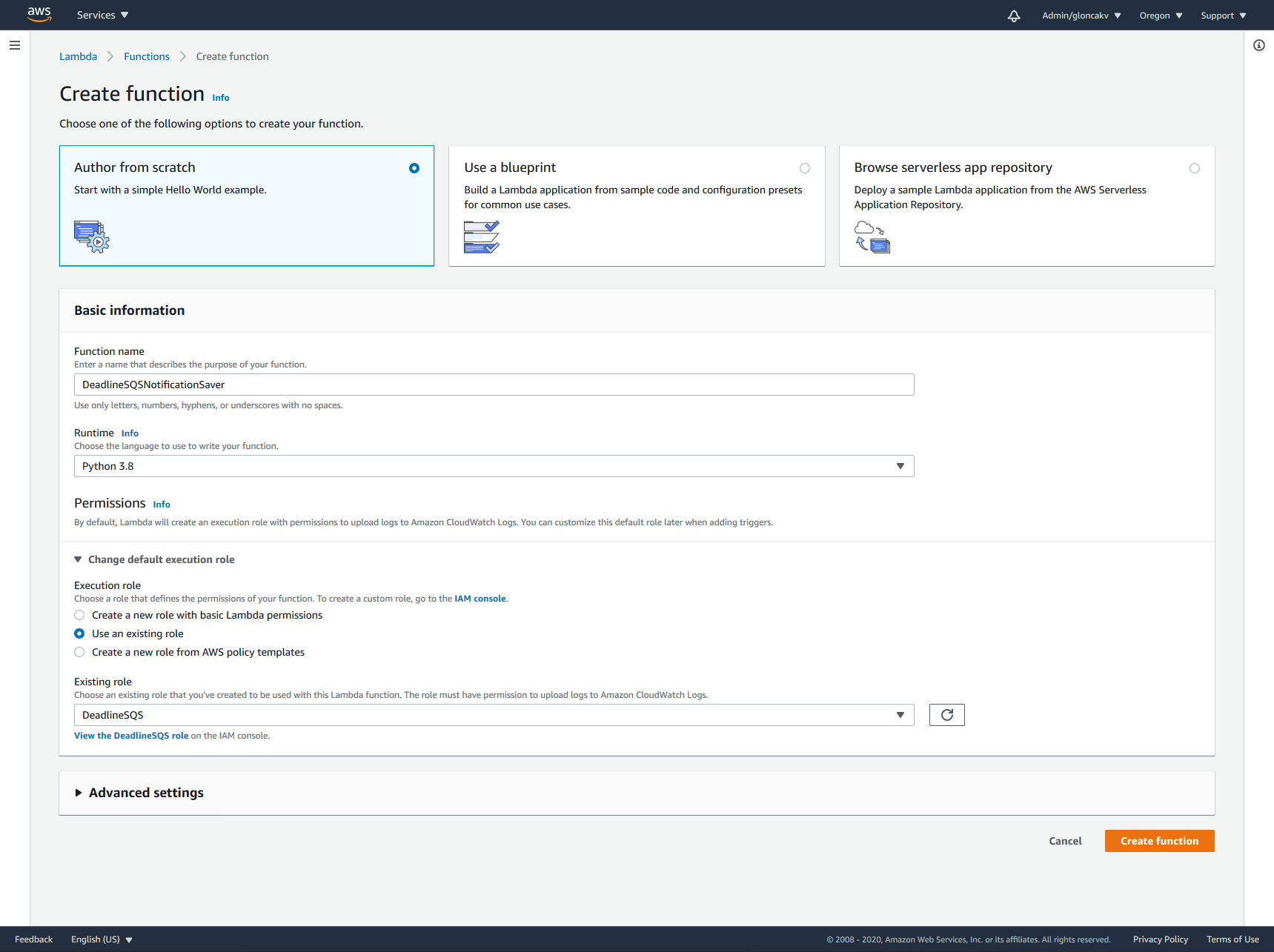Open the Privacy Policy link
The height and width of the screenshot is (952, 1274).
pyautogui.click(x=1161, y=939)
